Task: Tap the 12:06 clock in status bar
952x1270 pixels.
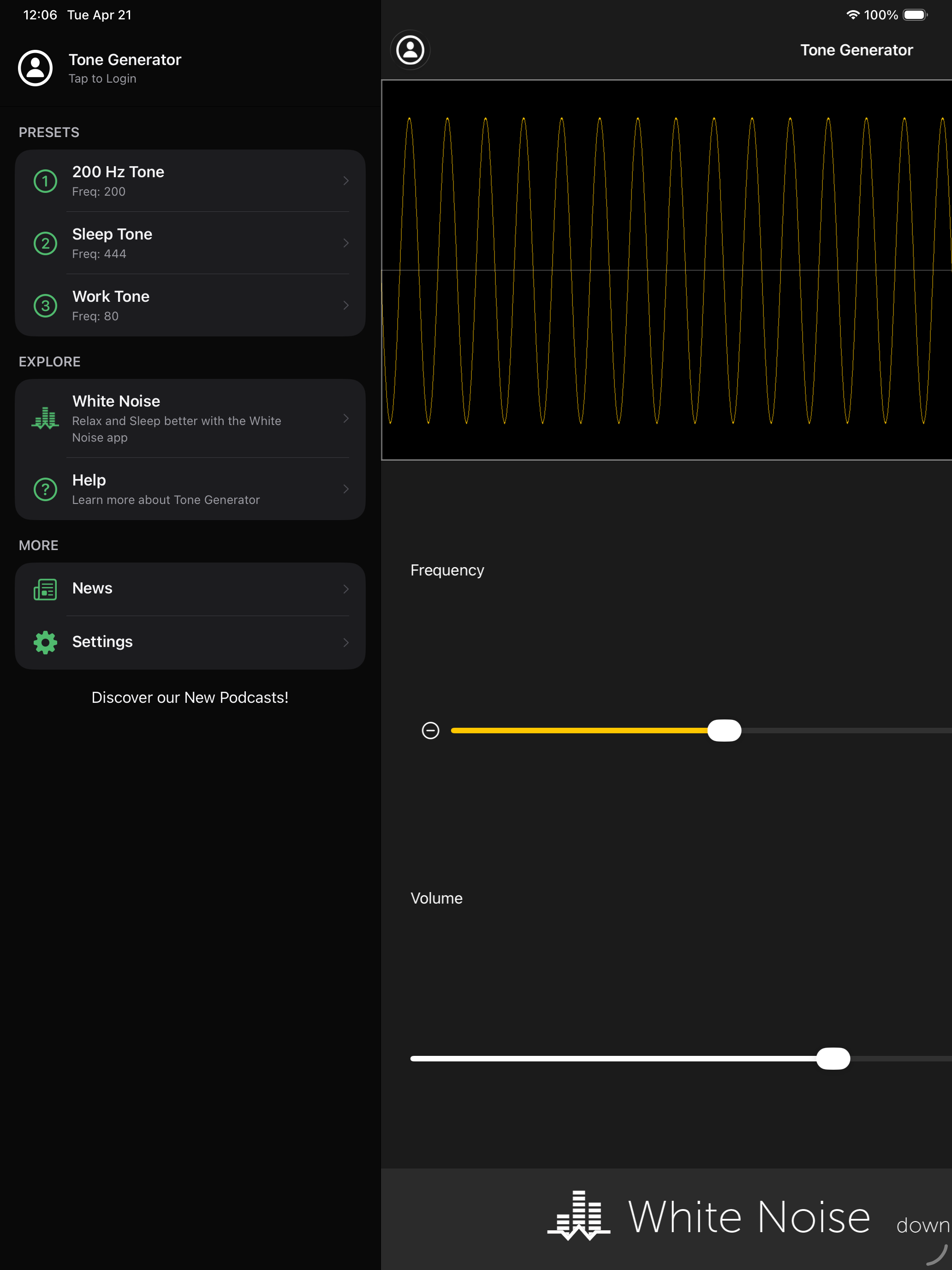Action: point(40,15)
